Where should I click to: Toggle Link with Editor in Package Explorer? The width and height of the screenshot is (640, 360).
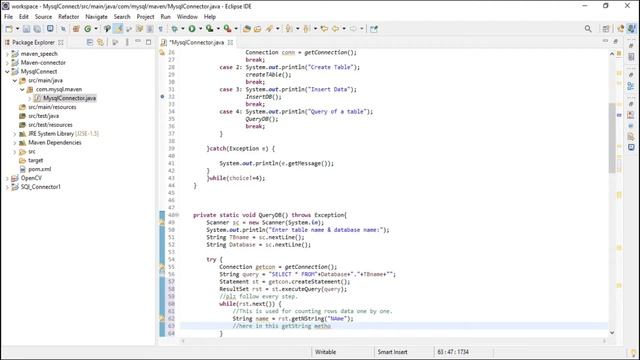click(x=100, y=42)
